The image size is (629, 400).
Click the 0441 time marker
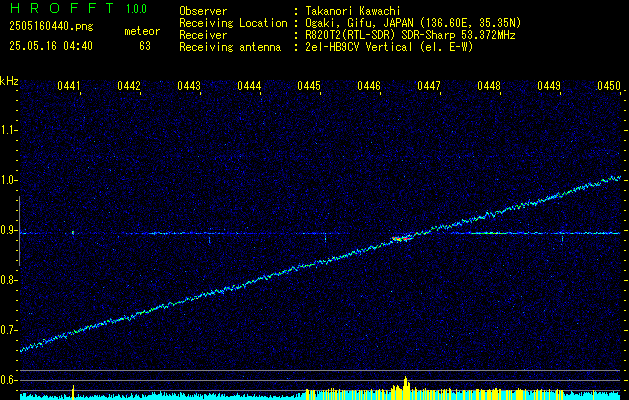(x=69, y=85)
